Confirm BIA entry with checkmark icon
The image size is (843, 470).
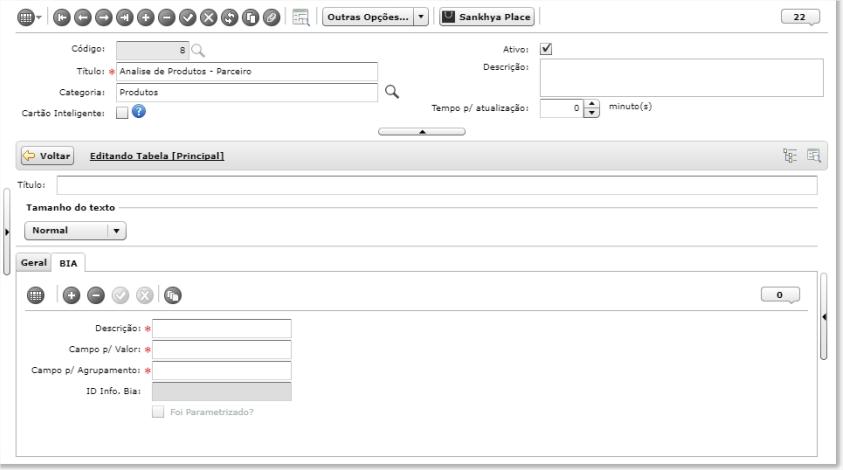120,295
